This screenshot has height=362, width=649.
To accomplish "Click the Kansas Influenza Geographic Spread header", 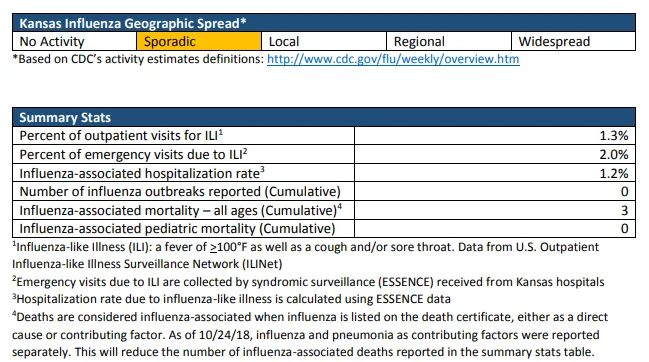I will (324, 23).
